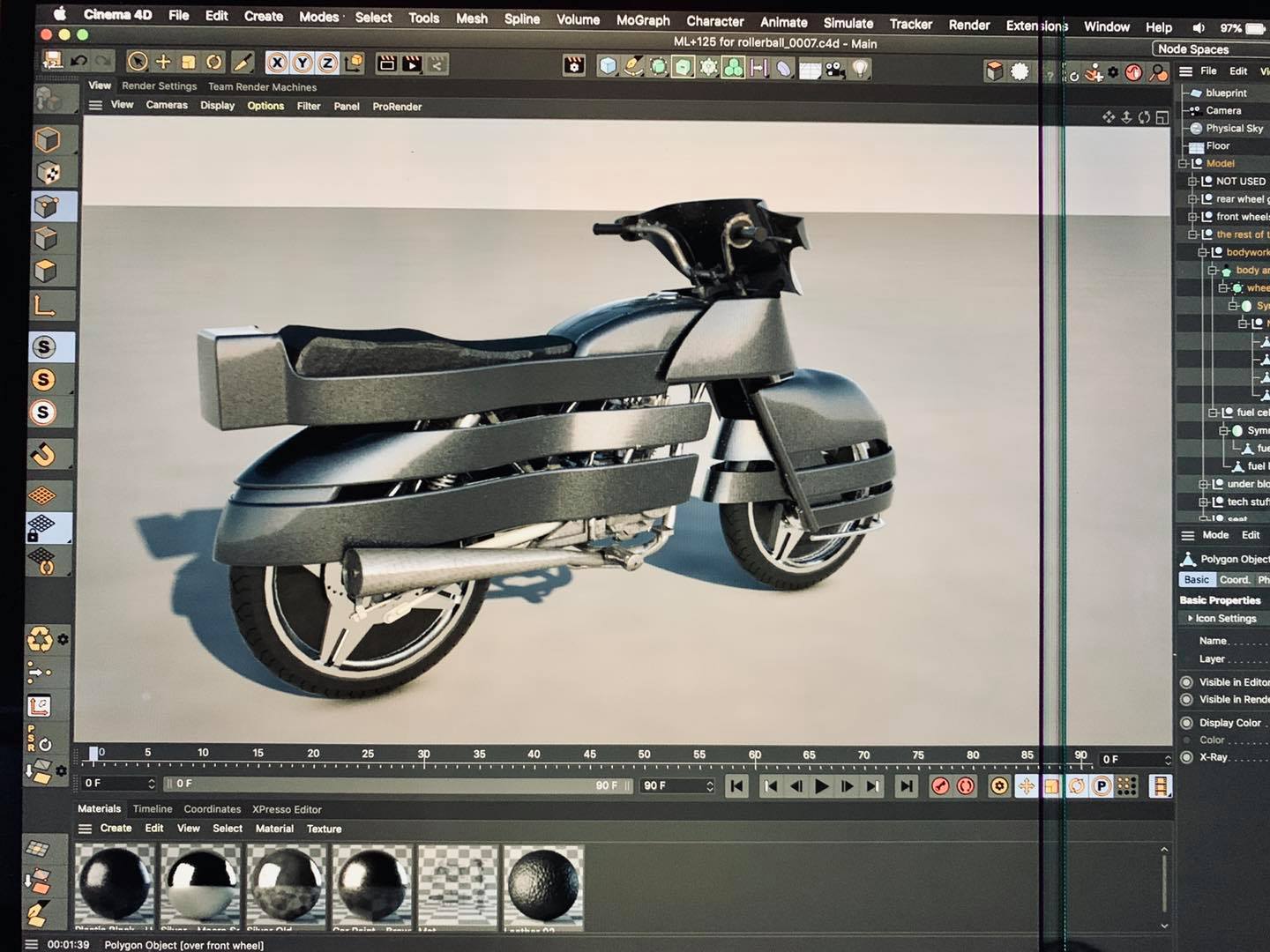
Task: Toggle Z axis lock
Action: pos(327,63)
